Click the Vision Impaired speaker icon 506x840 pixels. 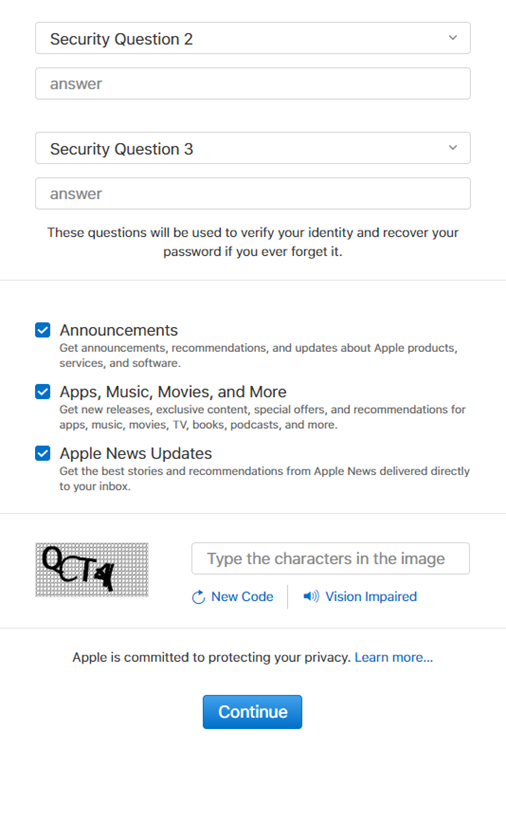coord(311,596)
